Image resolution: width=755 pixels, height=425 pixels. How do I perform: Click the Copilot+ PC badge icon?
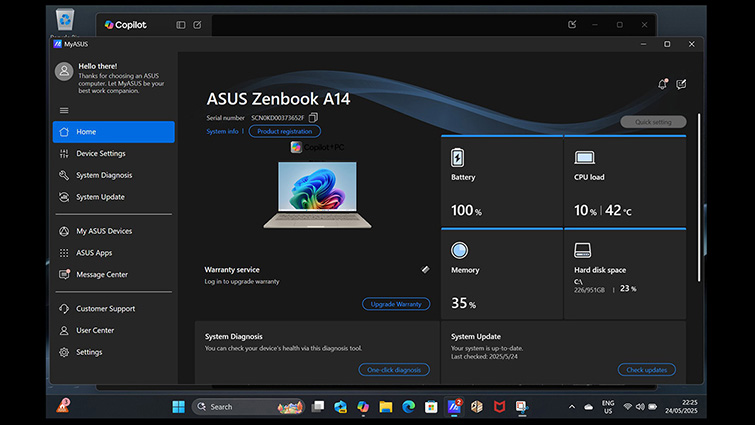pyautogui.click(x=296, y=147)
